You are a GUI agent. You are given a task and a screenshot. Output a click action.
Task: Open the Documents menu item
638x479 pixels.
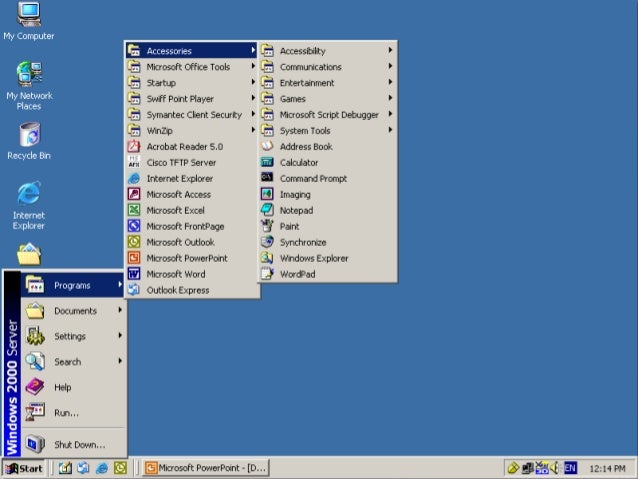pos(72,311)
